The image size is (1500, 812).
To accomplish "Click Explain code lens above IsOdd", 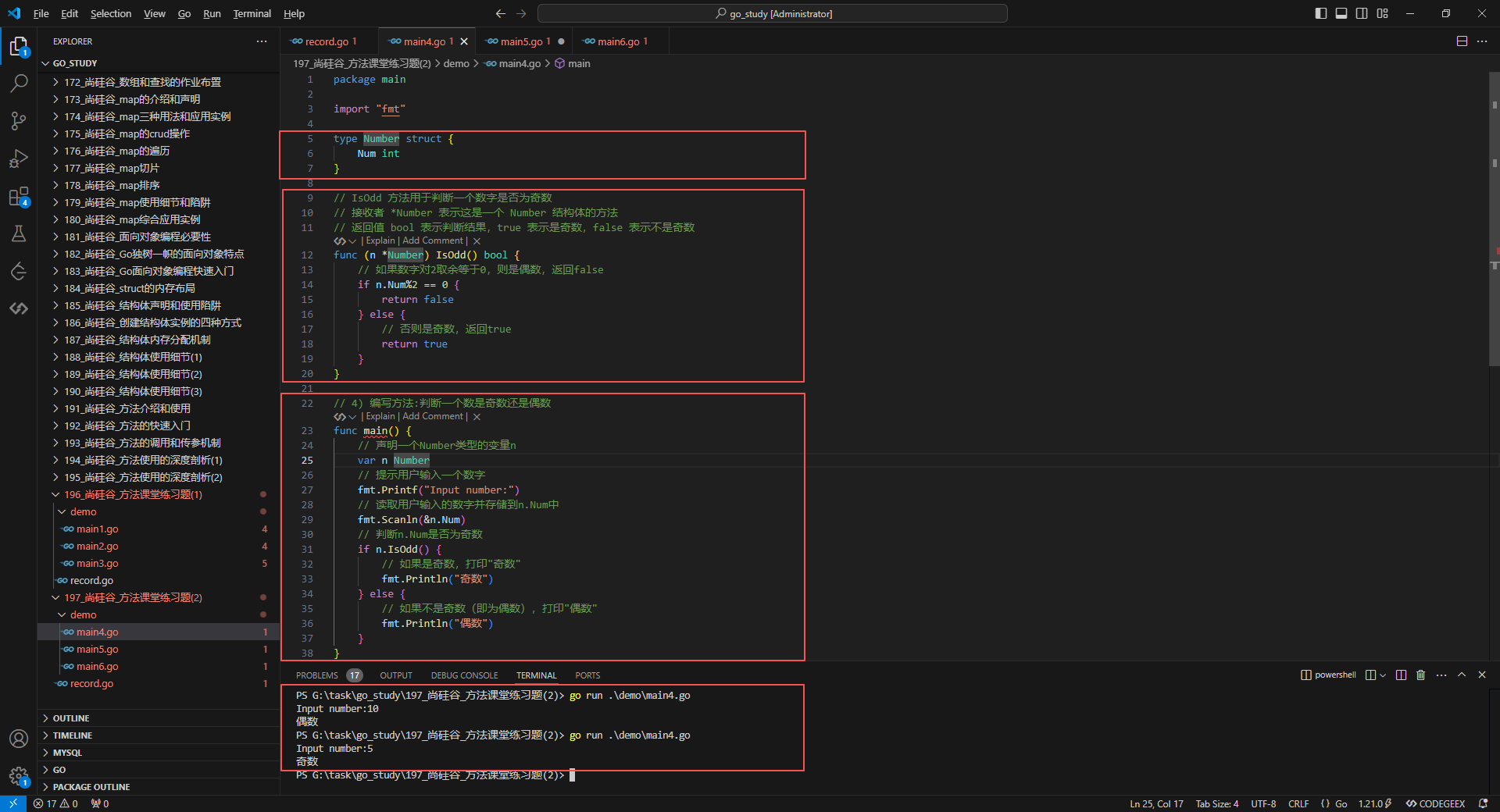I will (x=380, y=241).
